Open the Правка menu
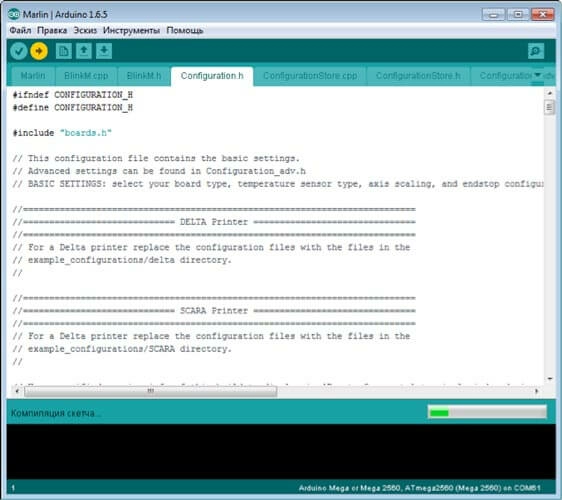This screenshot has height=500, width=562. tap(52, 30)
